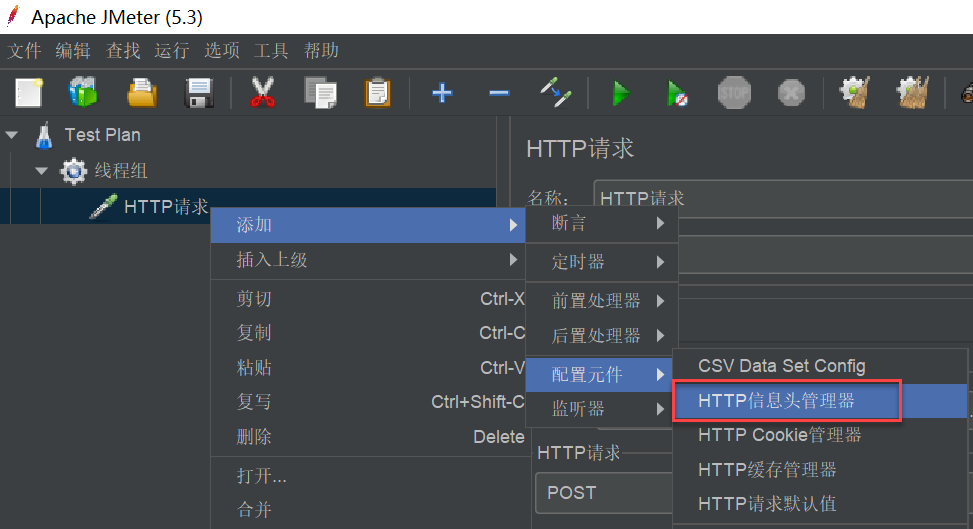The width and height of the screenshot is (973, 529).
Task: Choose 剪切 from context menu
Action: pos(368,299)
